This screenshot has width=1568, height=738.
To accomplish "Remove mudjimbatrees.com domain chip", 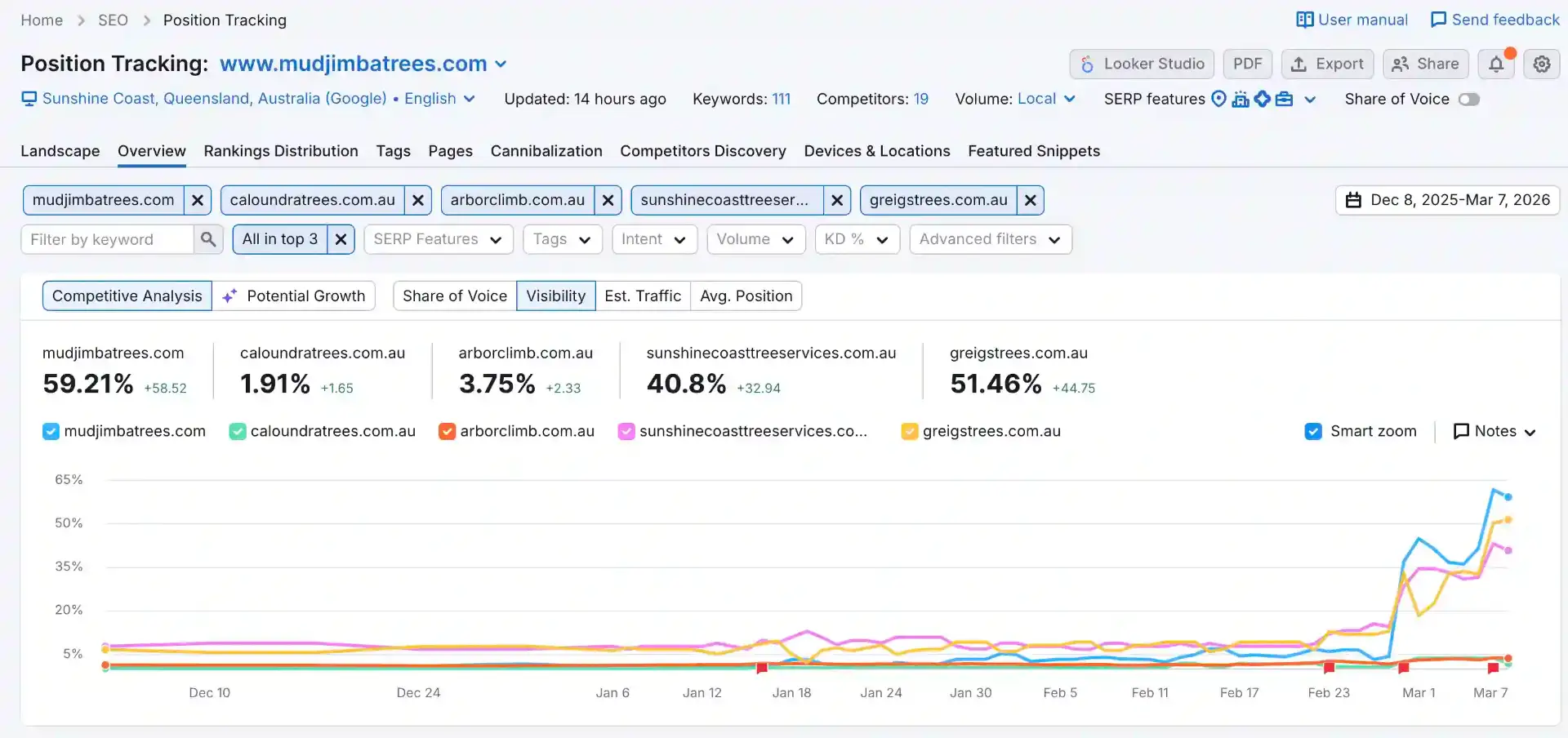I will coord(198,200).
